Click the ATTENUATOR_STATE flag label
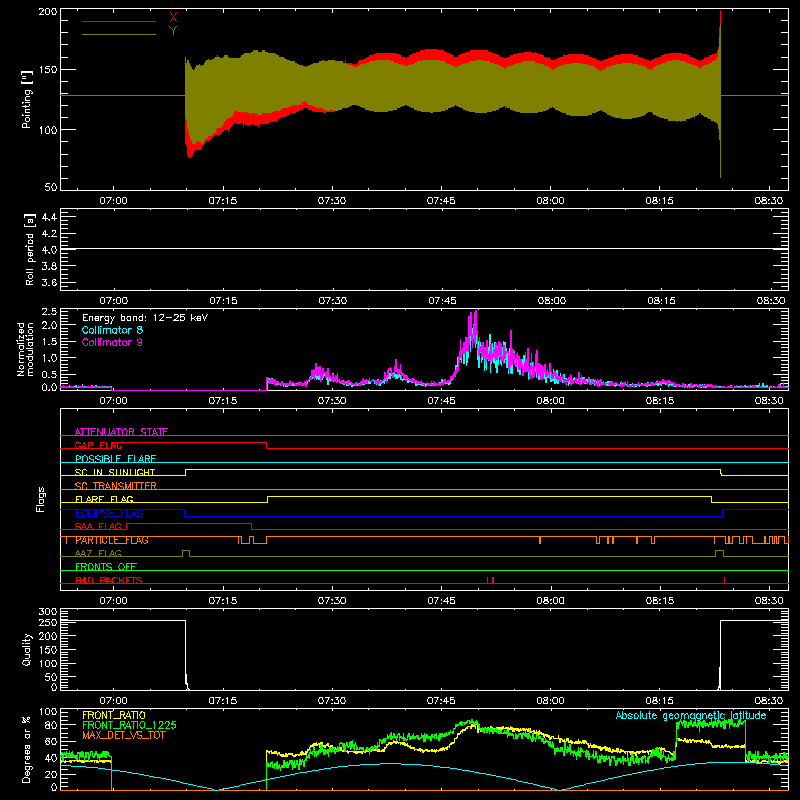This screenshot has width=800, height=800. tap(121, 432)
